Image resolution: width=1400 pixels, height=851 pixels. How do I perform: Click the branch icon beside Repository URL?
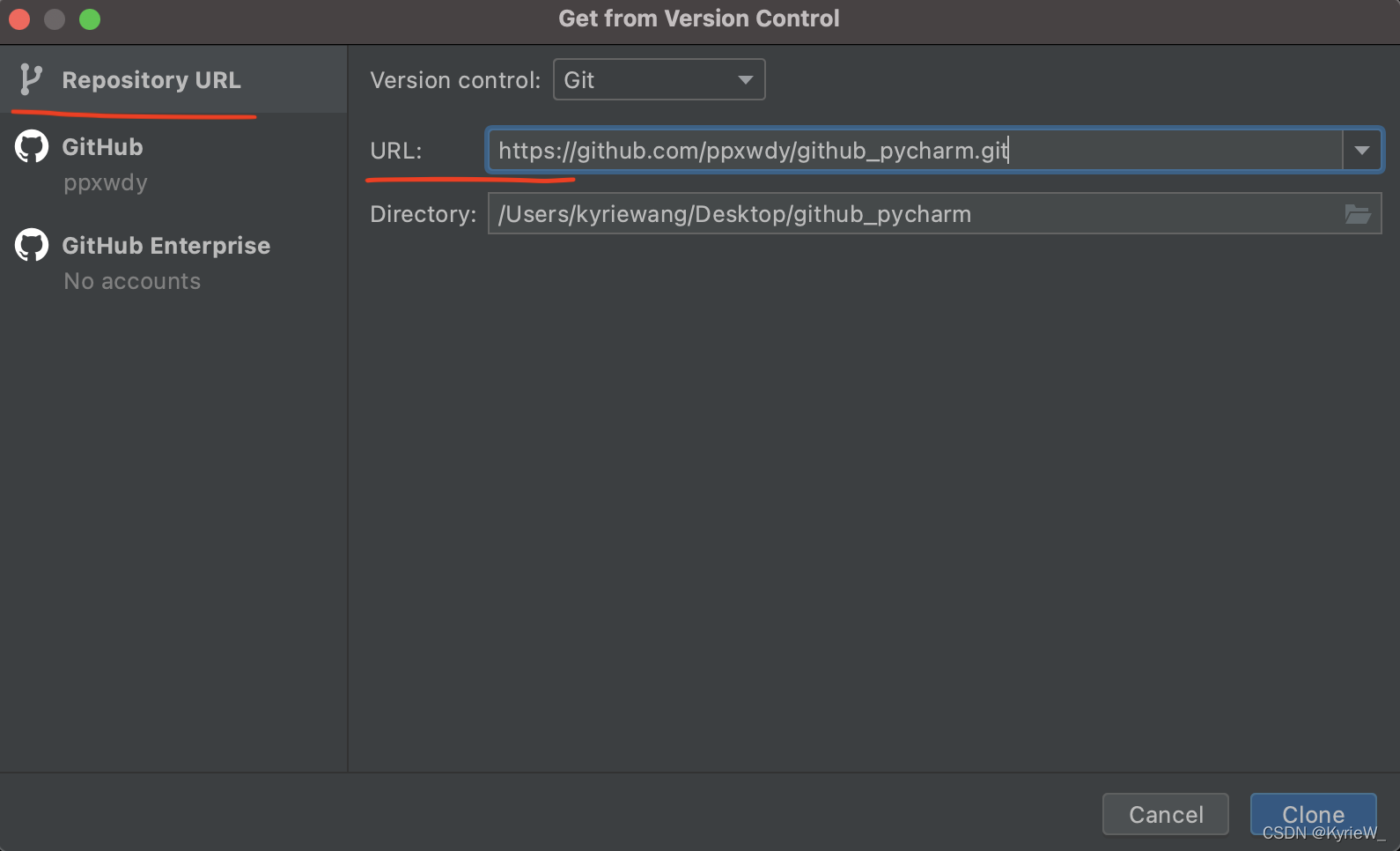(x=31, y=79)
